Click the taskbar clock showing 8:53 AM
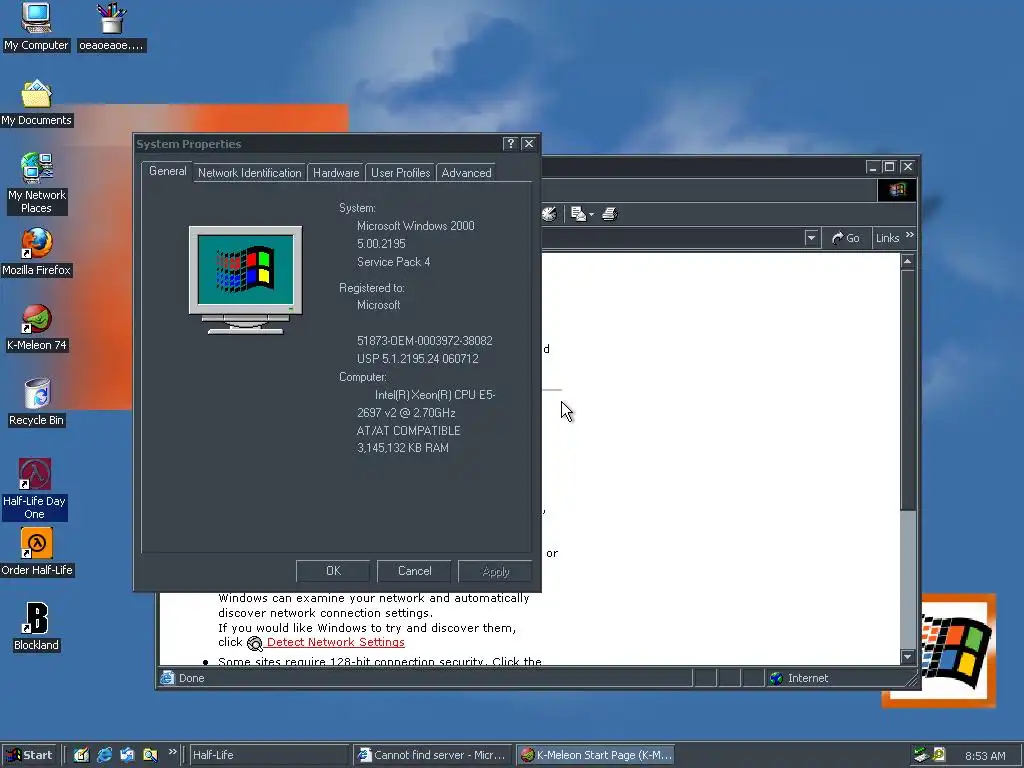Image resolution: width=1024 pixels, height=768 pixels. pyautogui.click(x=985, y=756)
